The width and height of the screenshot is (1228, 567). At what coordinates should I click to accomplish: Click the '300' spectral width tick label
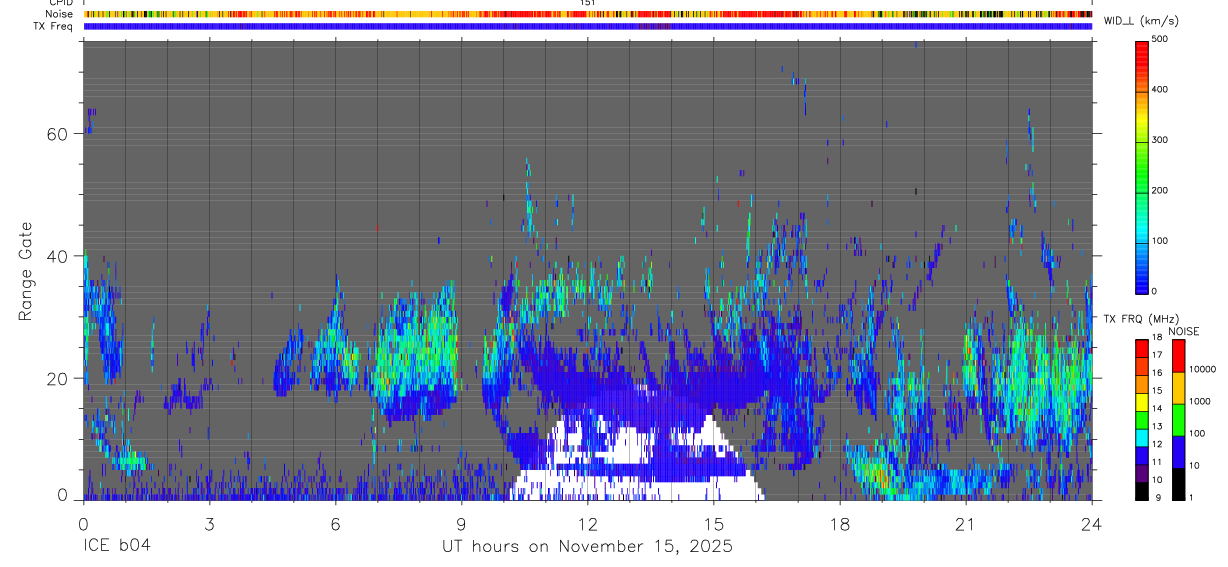(x=1161, y=140)
